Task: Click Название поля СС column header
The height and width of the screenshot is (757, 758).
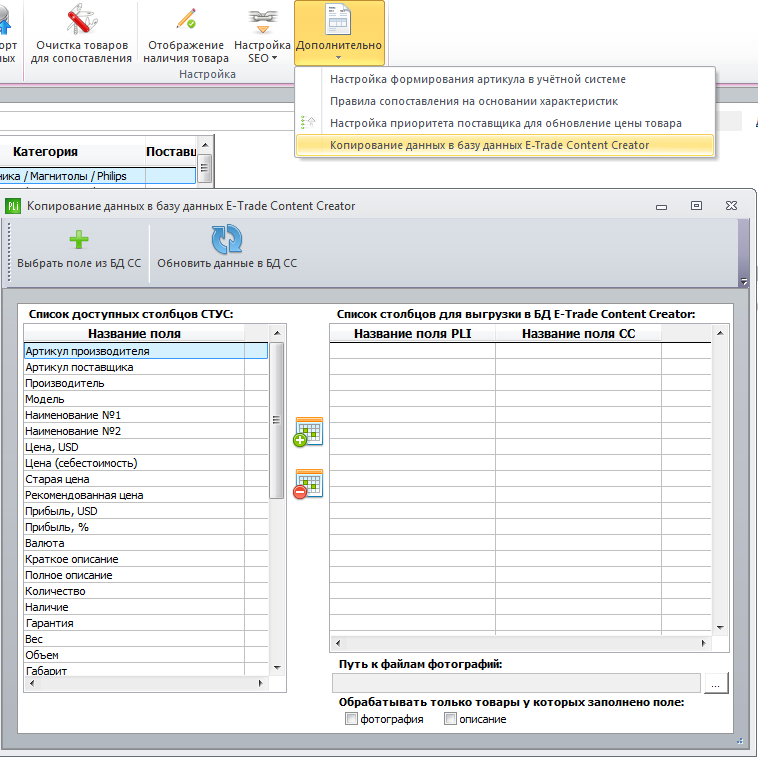Action: pos(578,334)
